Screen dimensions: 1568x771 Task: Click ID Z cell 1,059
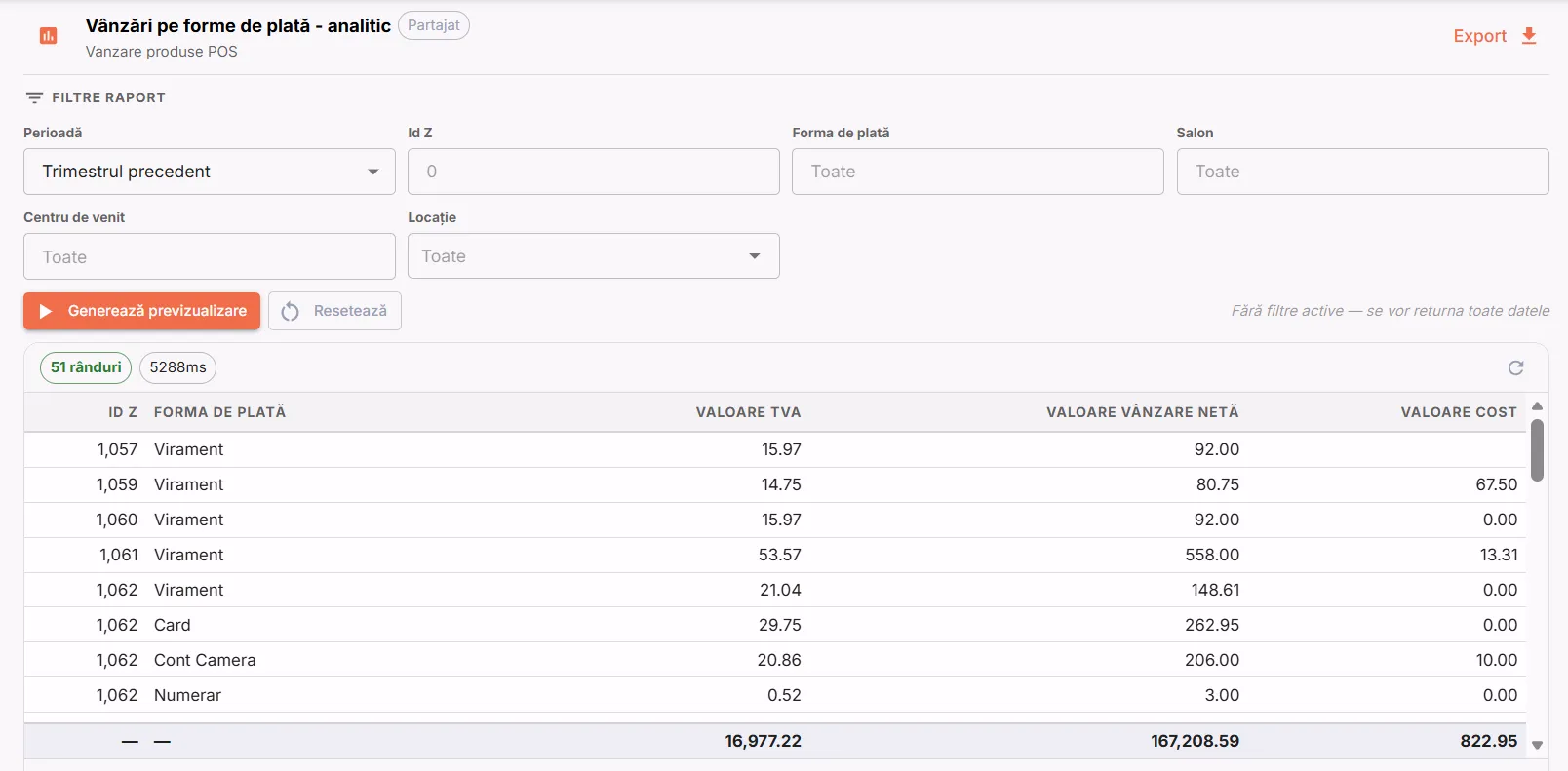117,484
